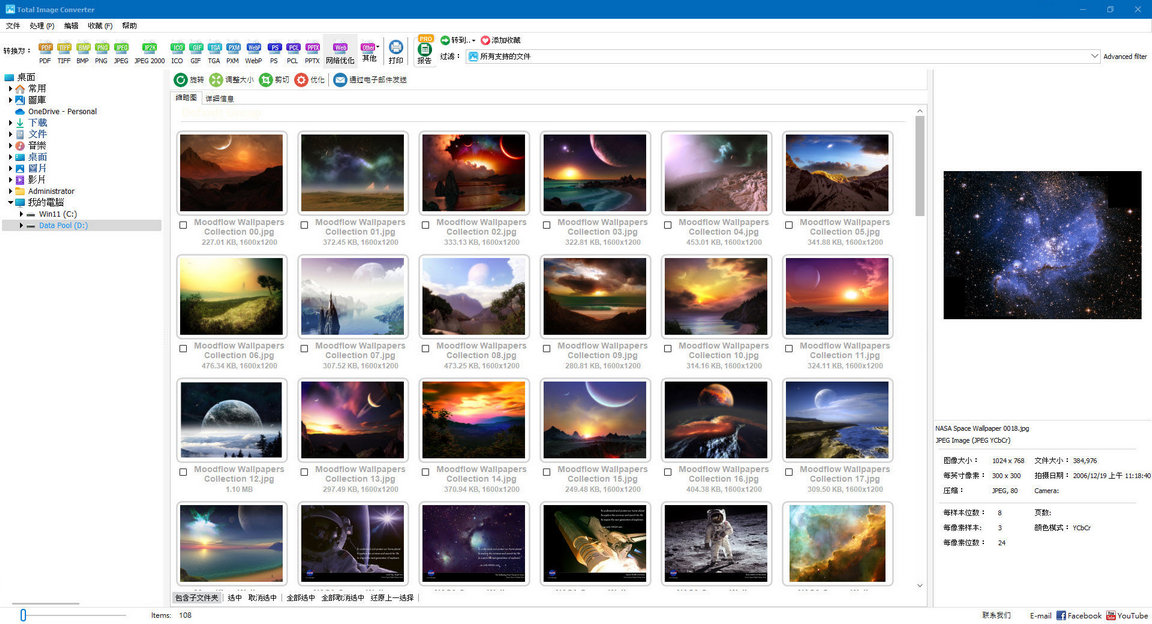The width and height of the screenshot is (1152, 624).
Task: Click the 旋转 rotate tool icon
Action: [181, 79]
